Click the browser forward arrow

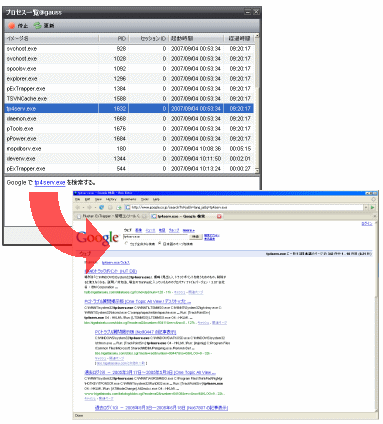click(x=89, y=207)
